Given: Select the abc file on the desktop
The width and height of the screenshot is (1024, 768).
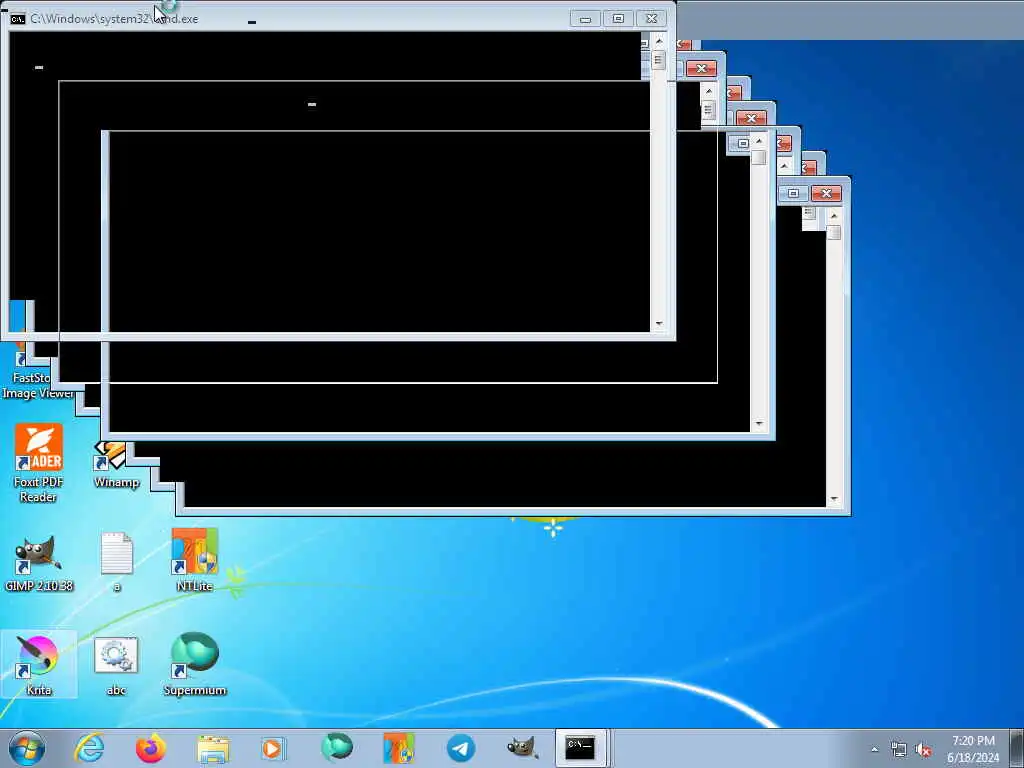Looking at the screenshot, I should point(116,665).
